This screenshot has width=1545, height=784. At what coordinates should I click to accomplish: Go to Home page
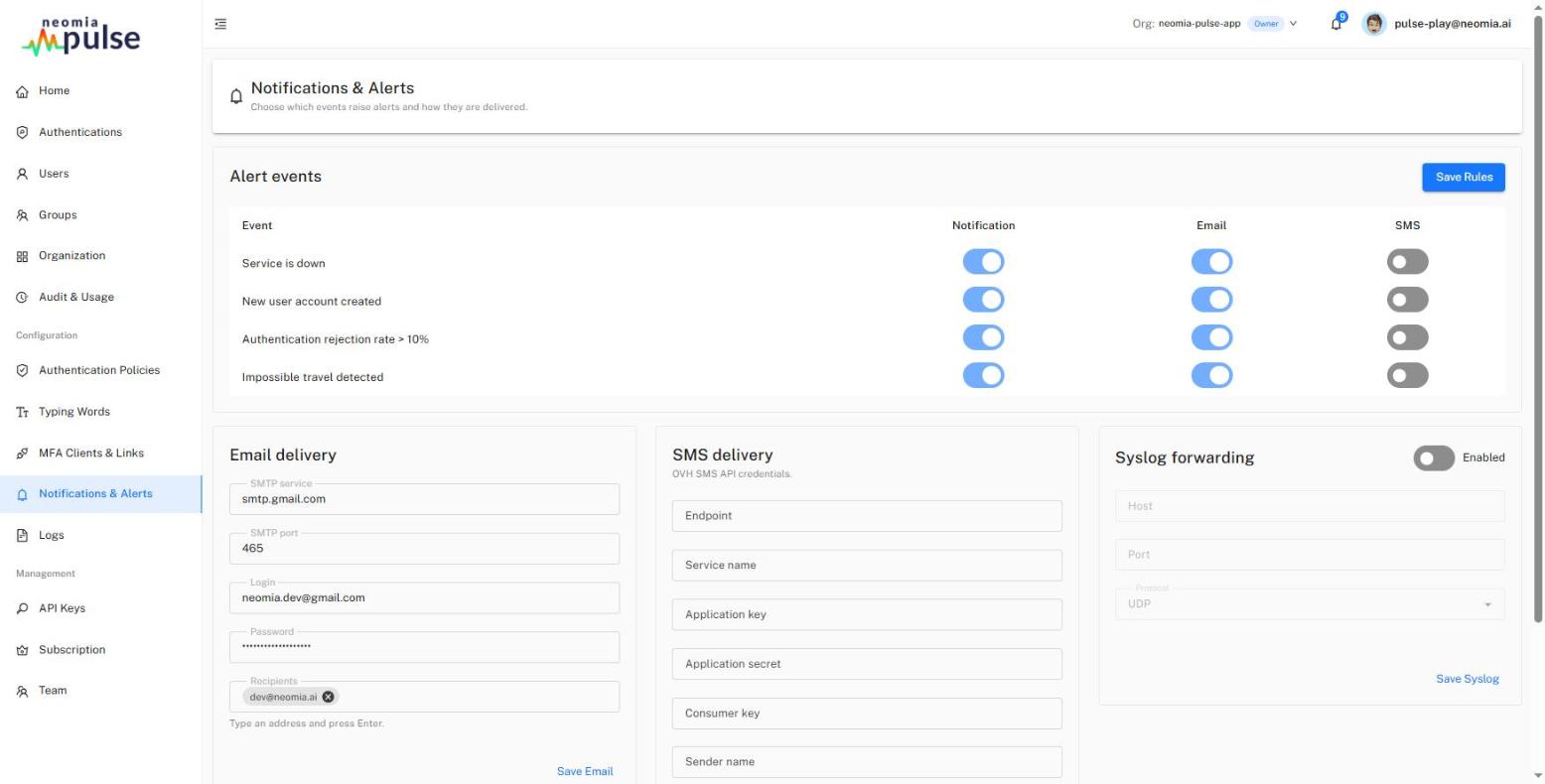pos(101,91)
